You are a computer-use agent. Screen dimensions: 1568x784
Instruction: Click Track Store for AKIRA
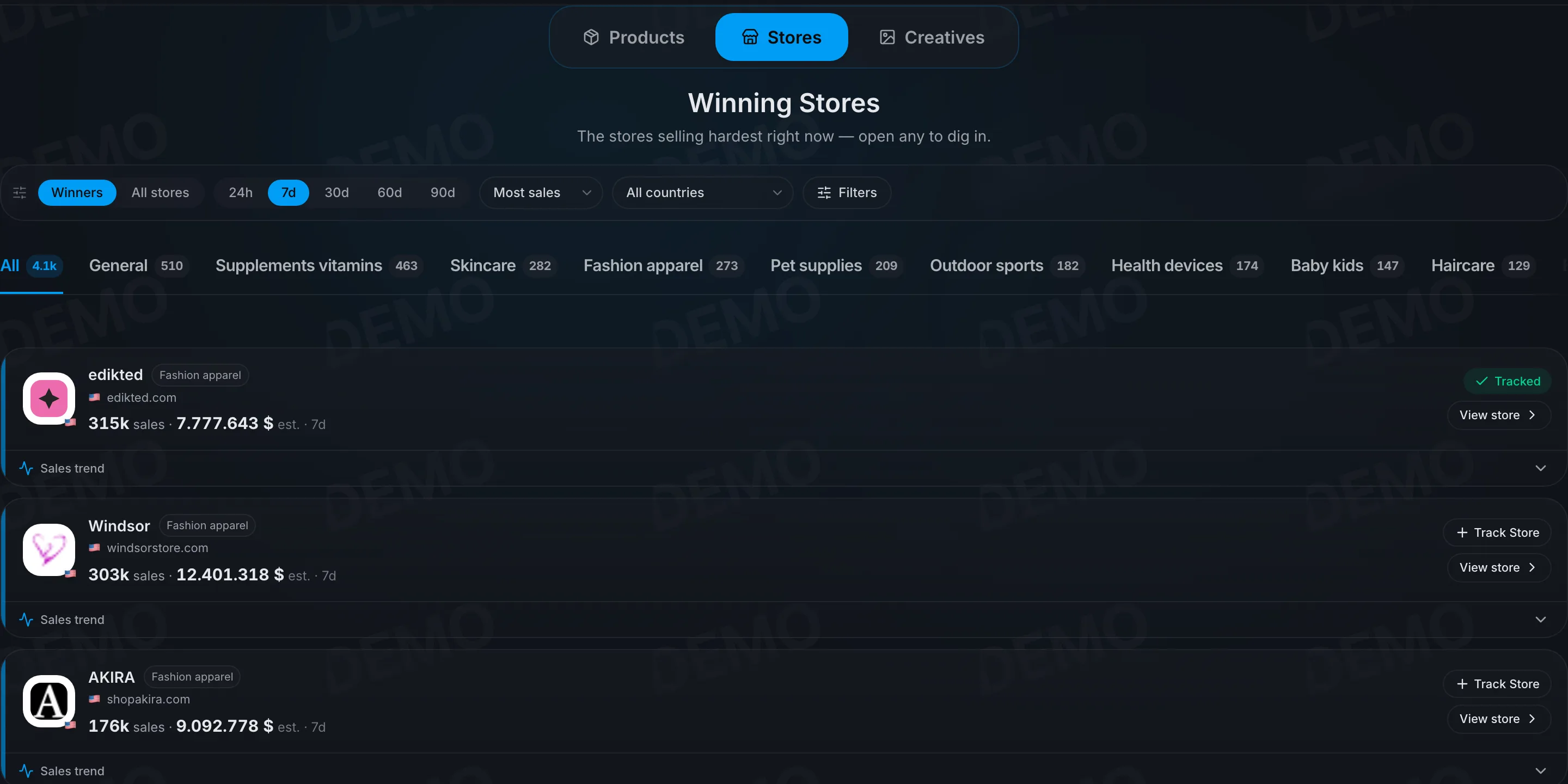[1497, 684]
